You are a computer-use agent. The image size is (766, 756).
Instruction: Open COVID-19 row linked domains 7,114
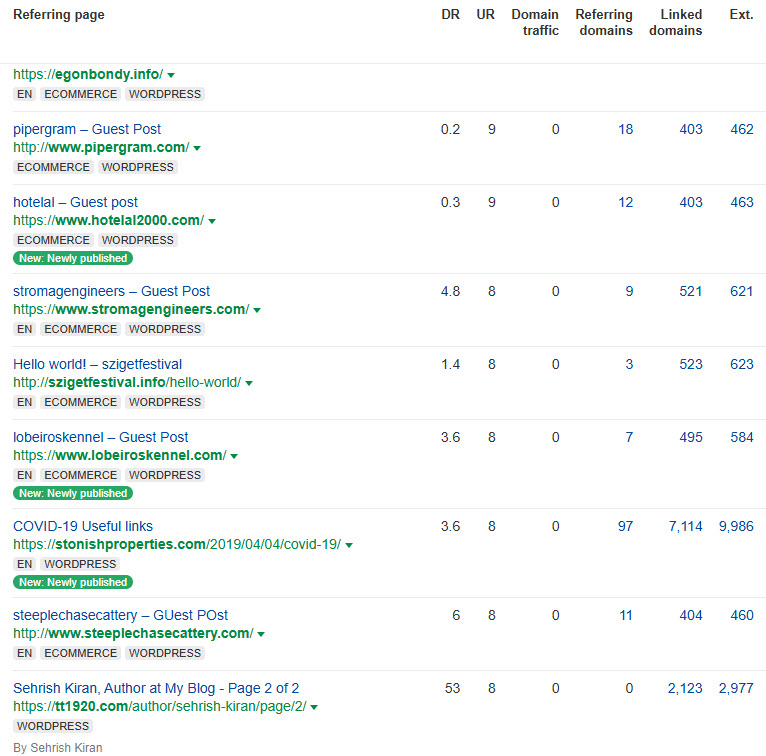pos(685,526)
